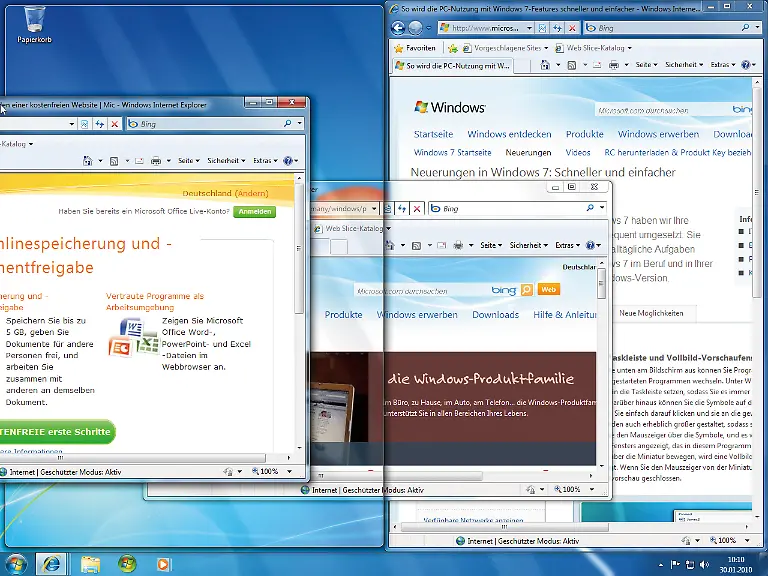Viewport: 768px width, 576px height.
Task: Launch Windows Media Player from the taskbar
Action: coord(163,563)
